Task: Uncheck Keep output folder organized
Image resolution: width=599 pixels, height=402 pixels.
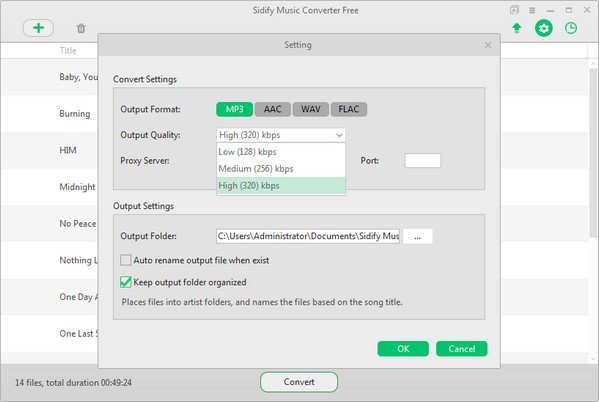Action: pos(126,282)
